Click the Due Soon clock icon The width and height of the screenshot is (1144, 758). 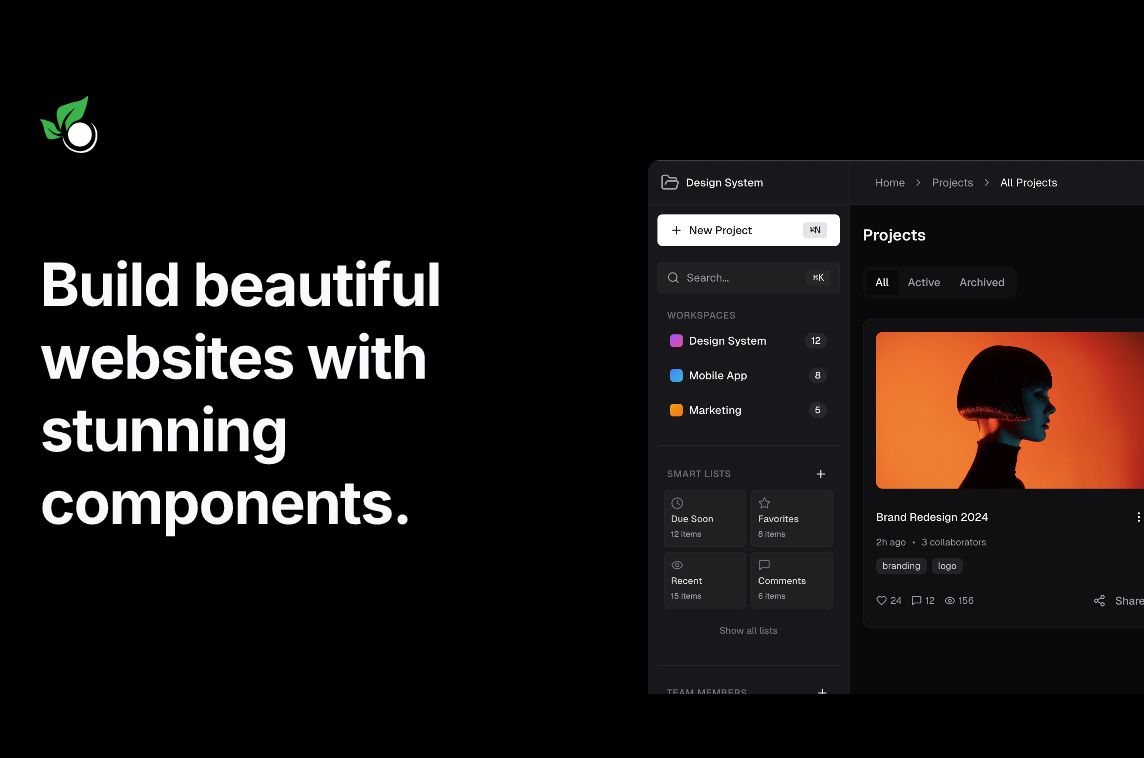point(677,503)
